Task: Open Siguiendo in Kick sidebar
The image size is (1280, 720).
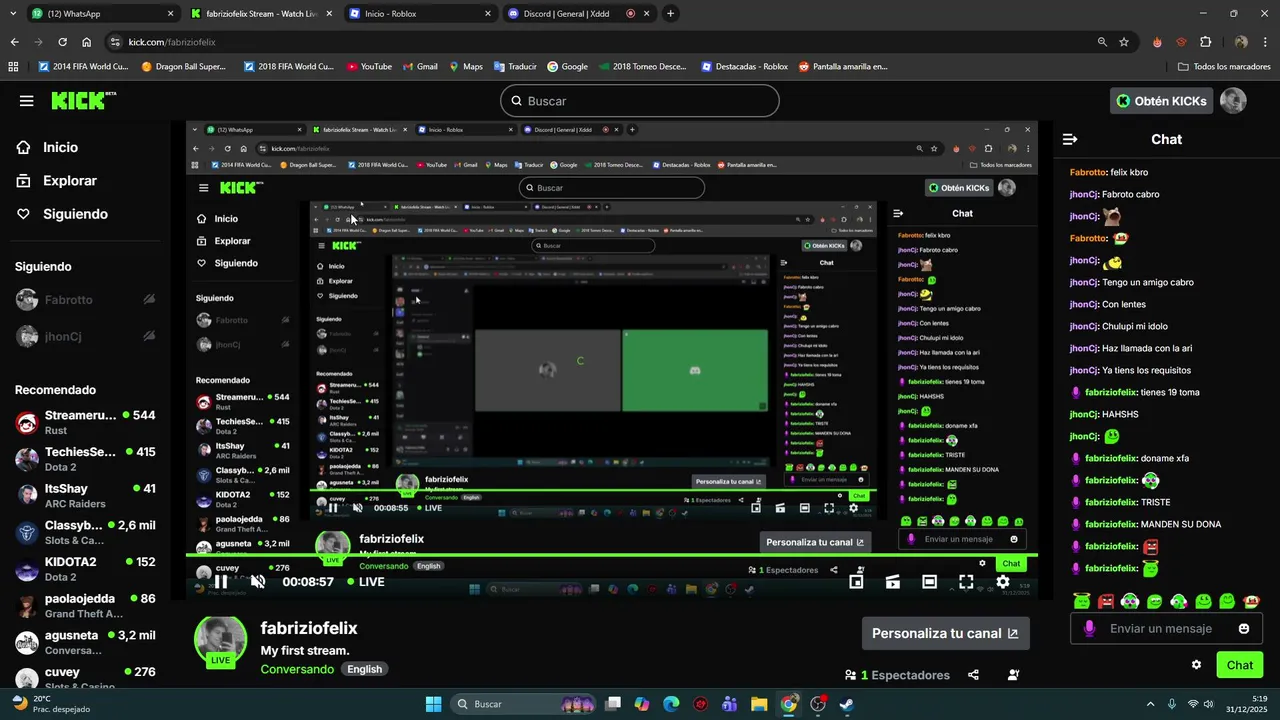Action: pyautogui.click(x=62, y=214)
